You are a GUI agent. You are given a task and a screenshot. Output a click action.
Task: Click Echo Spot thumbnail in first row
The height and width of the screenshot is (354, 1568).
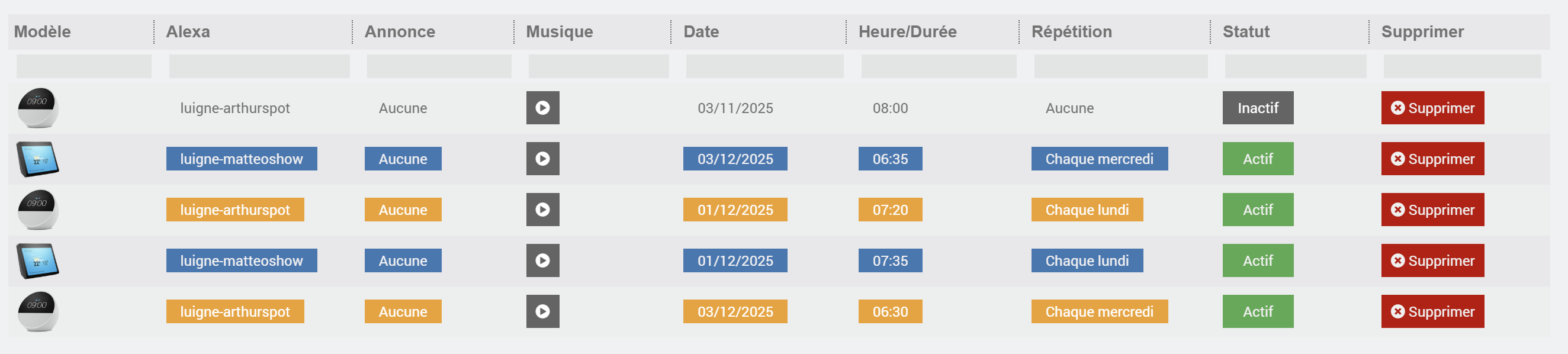tap(38, 108)
